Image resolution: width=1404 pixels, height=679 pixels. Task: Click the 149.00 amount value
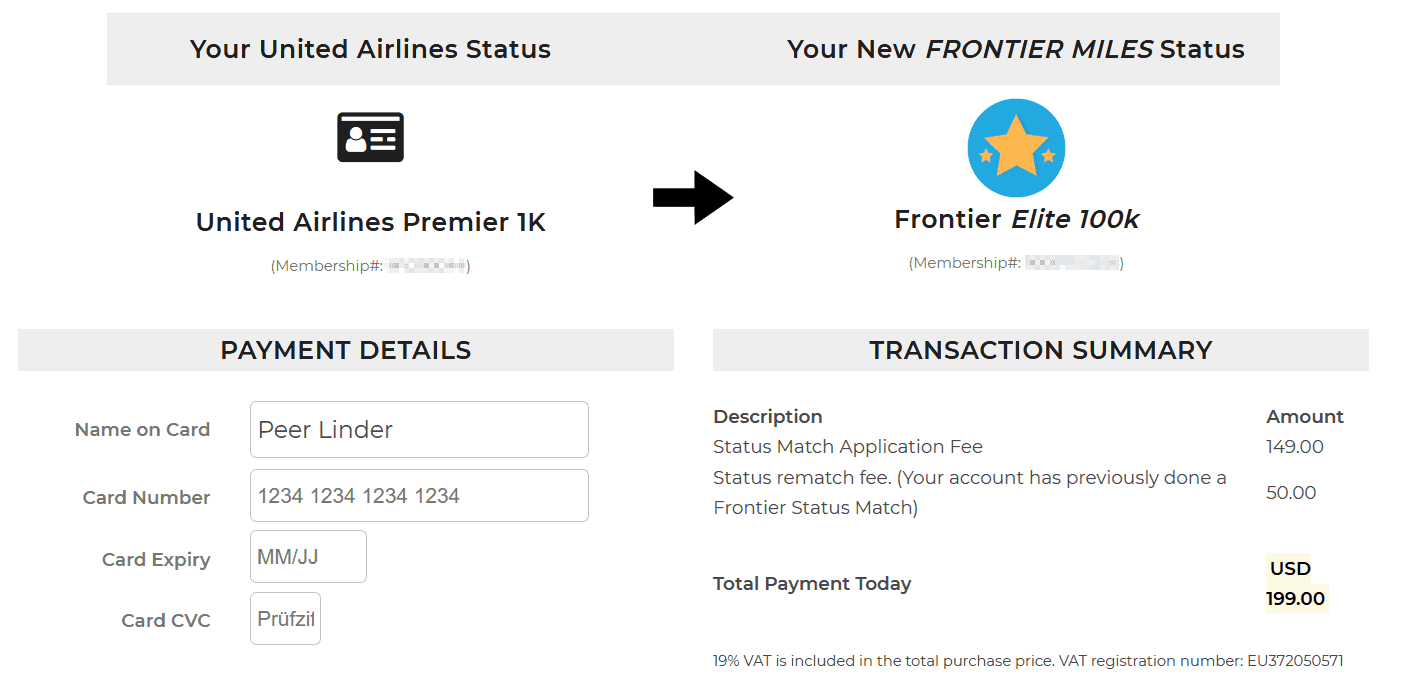pyautogui.click(x=1294, y=447)
